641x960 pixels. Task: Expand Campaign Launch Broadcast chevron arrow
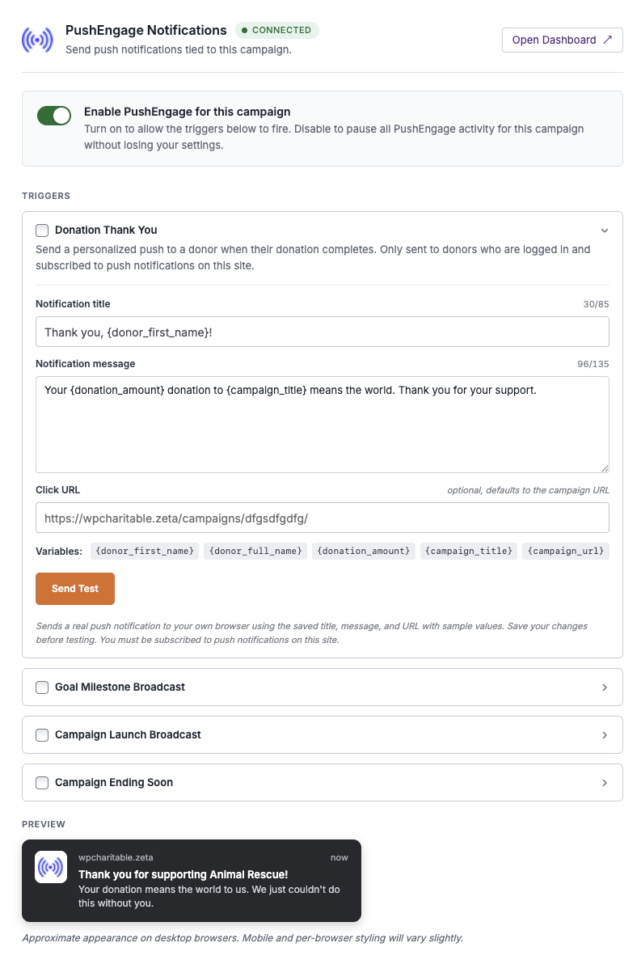pos(604,735)
